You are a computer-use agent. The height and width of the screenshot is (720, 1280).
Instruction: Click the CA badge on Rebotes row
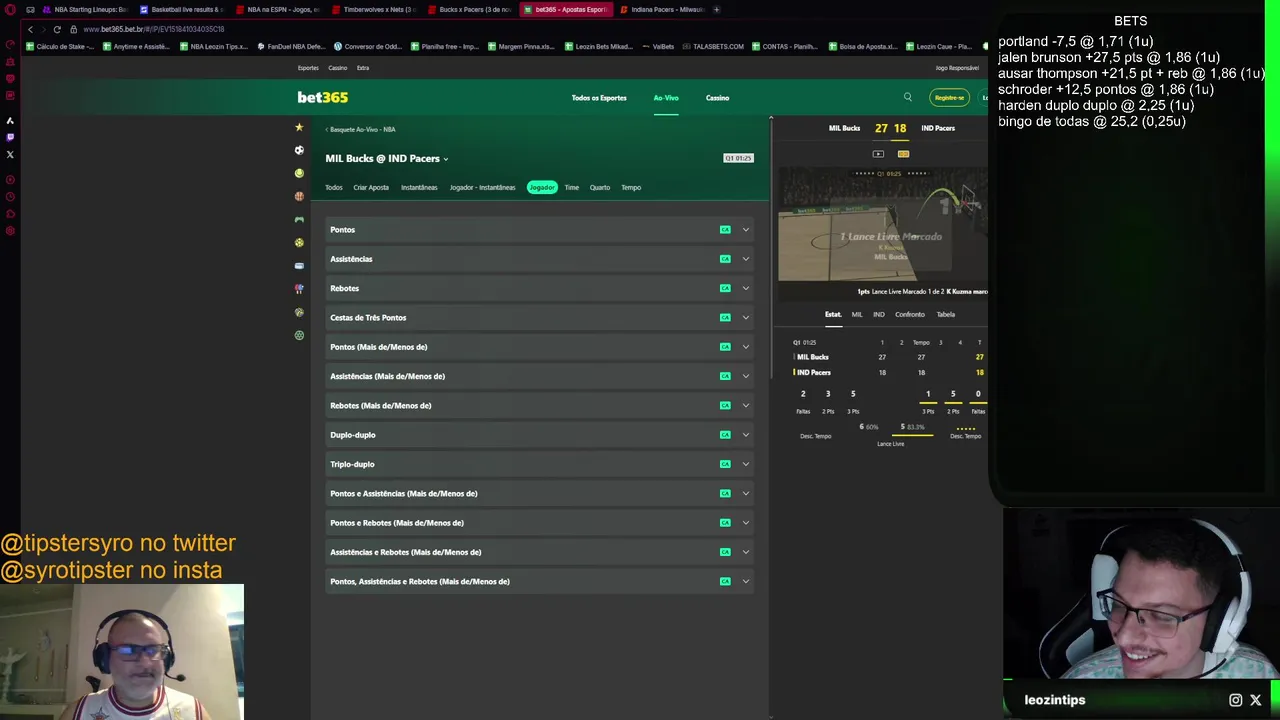(x=725, y=288)
